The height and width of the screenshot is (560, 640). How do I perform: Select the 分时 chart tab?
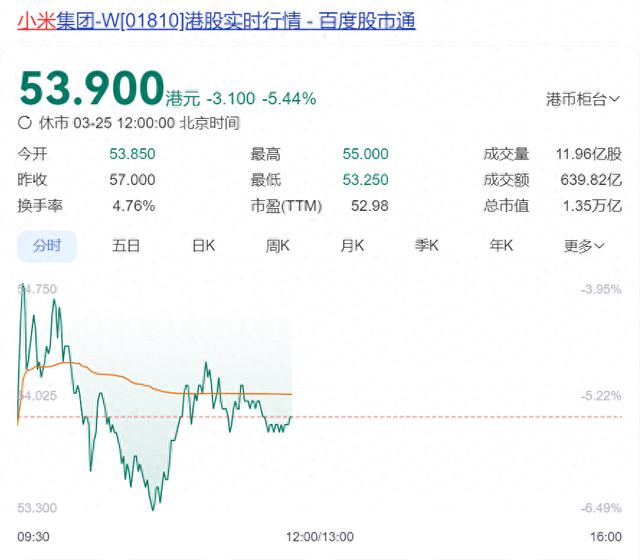coord(47,246)
